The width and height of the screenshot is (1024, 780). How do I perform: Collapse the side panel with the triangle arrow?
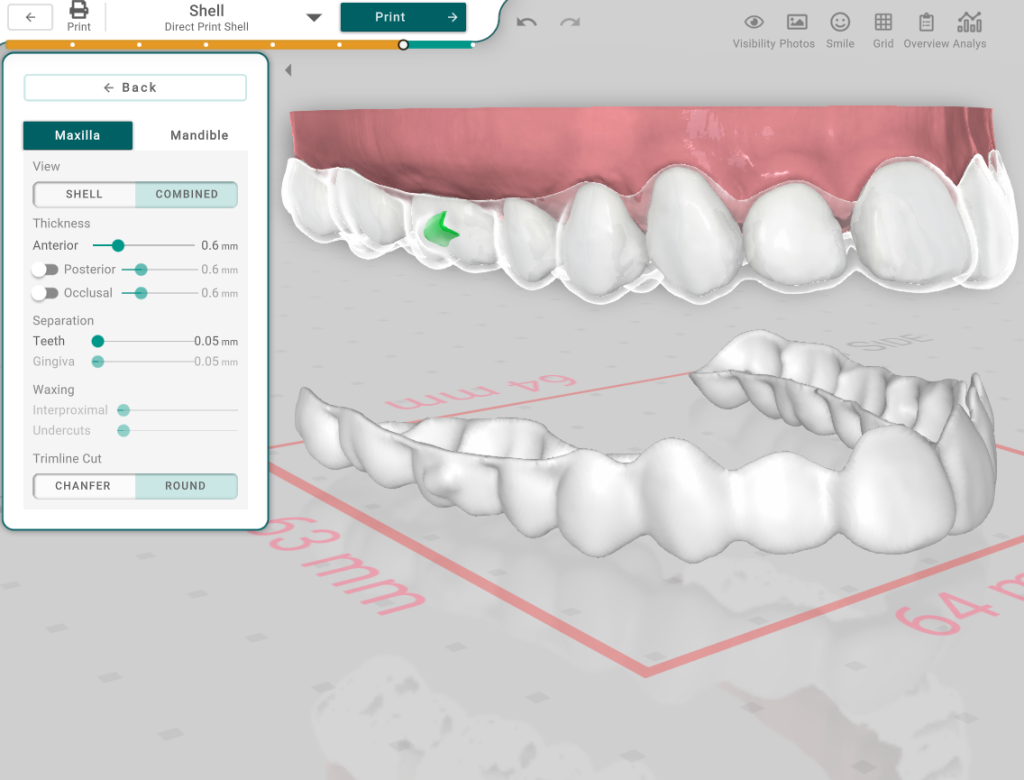coord(288,70)
